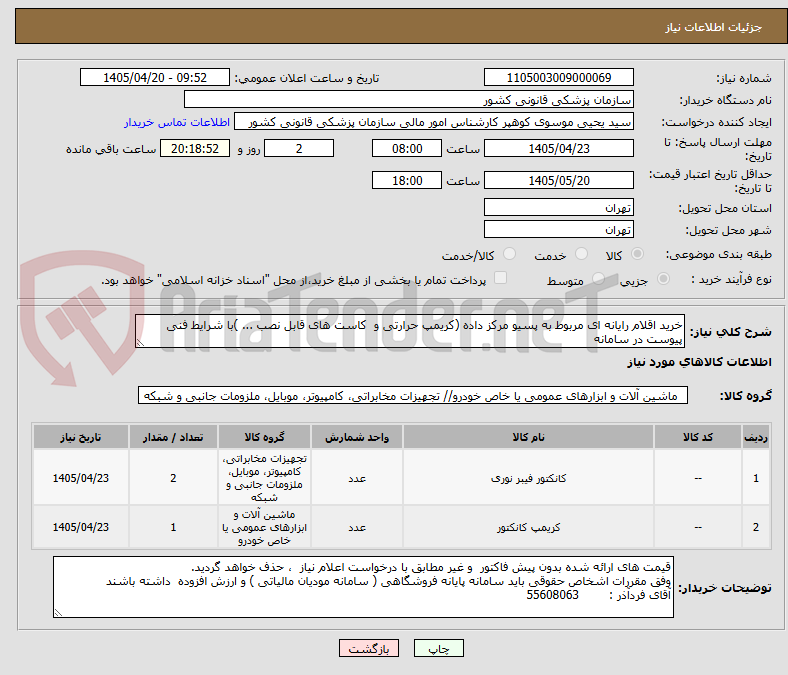Click the buyer organization name field

(409, 100)
